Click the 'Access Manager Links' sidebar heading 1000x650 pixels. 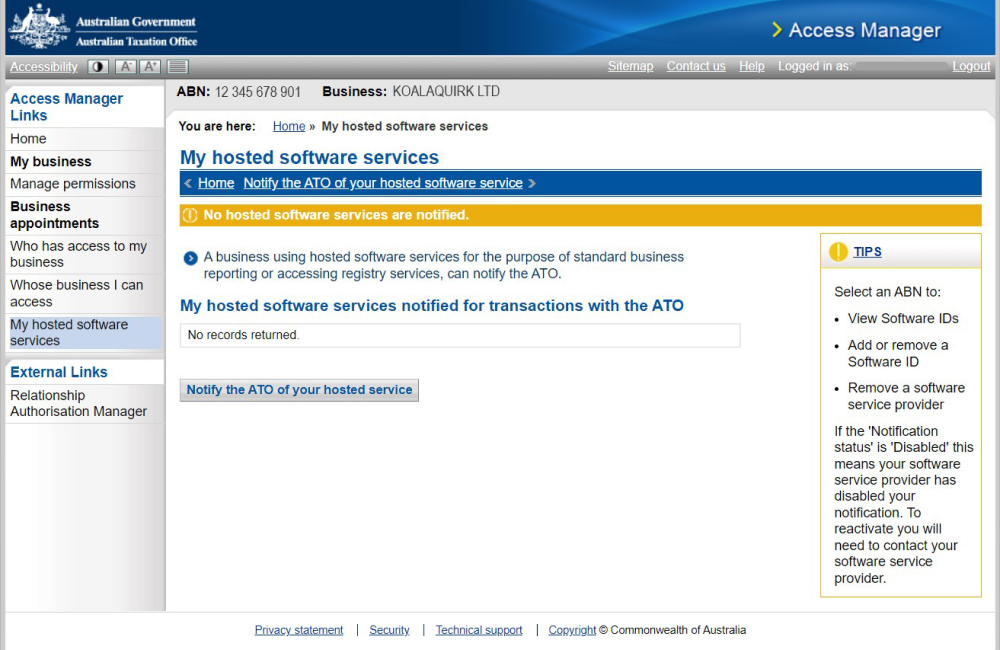click(x=66, y=107)
